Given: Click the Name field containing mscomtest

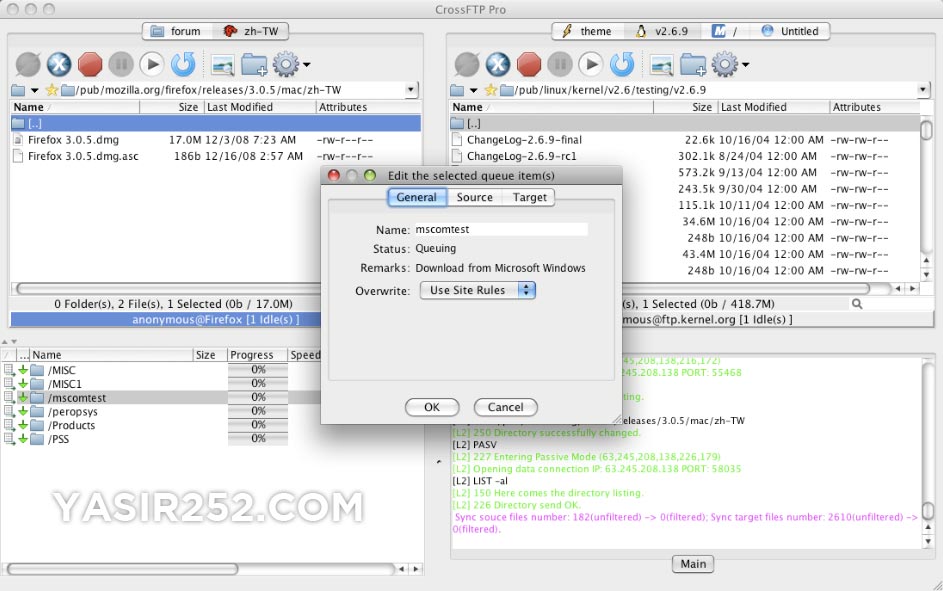Looking at the screenshot, I should (x=500, y=230).
